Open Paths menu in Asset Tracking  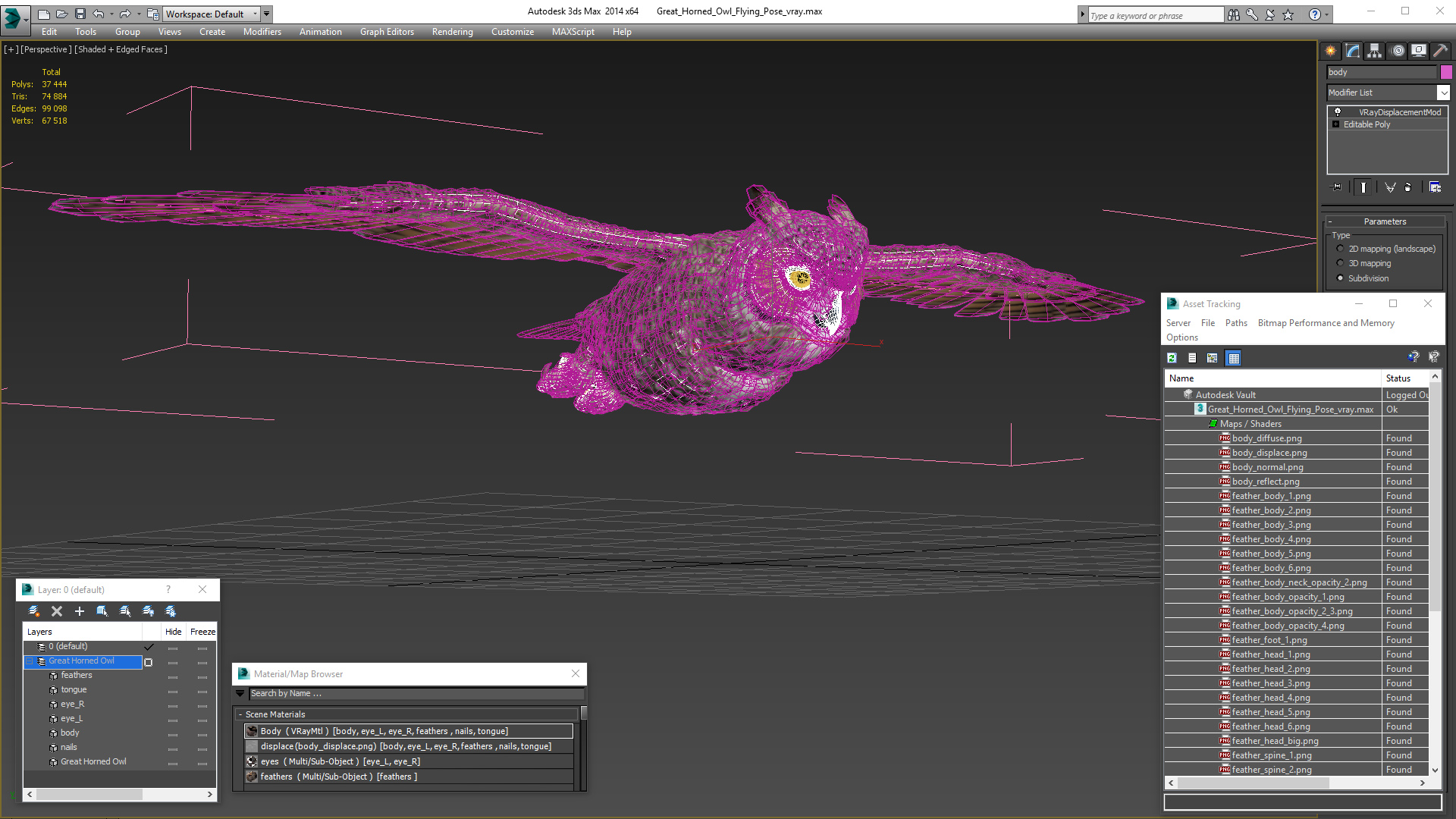(1235, 323)
